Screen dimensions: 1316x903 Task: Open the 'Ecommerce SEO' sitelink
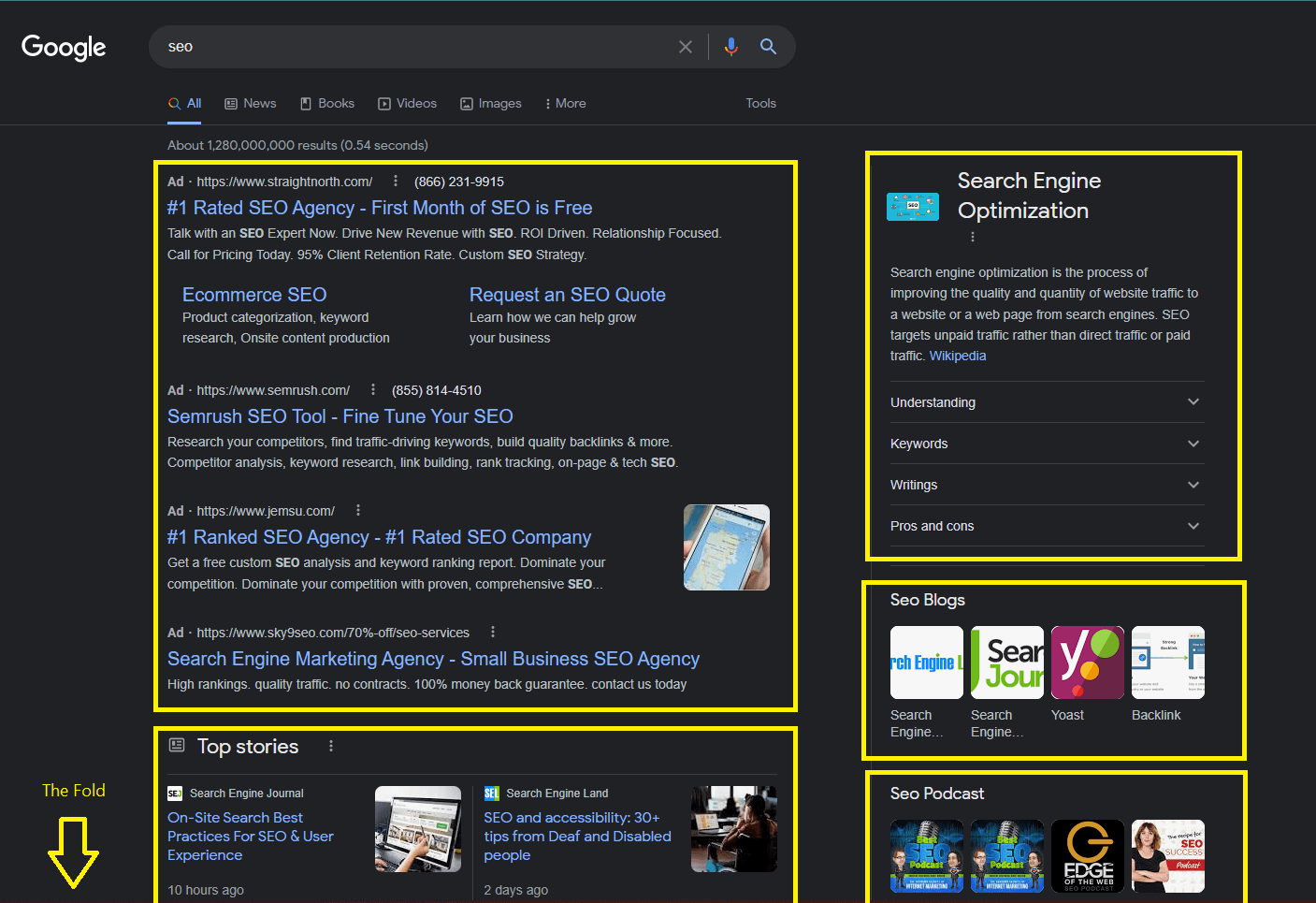(x=254, y=295)
